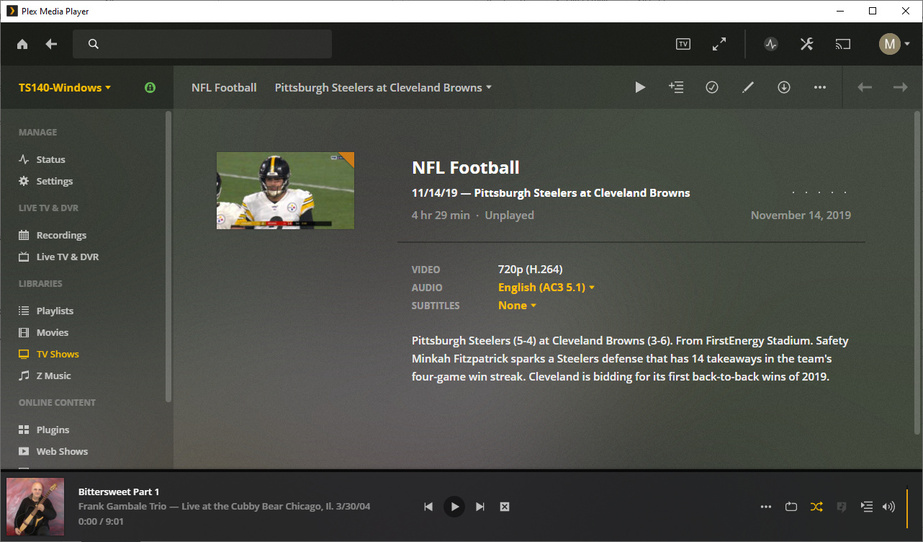Go to the Plex home screen
This screenshot has height=542, width=923.
(22, 44)
